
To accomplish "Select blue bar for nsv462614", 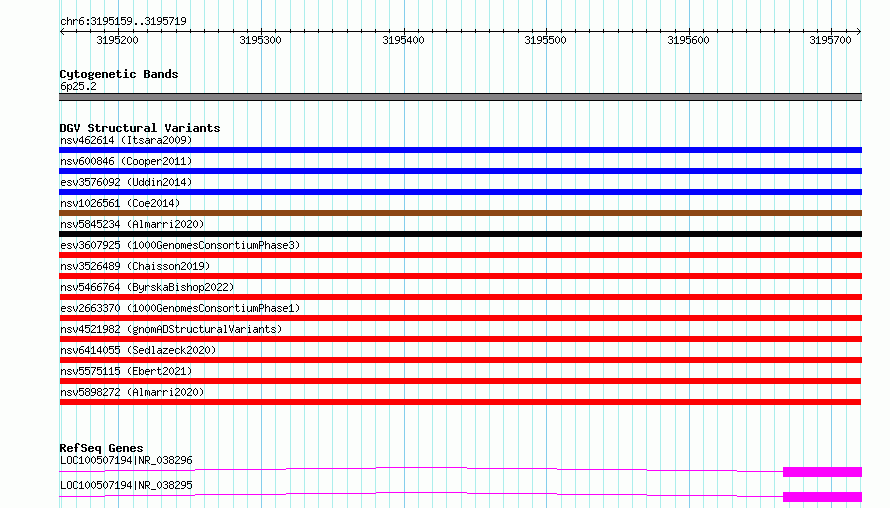I will (460, 150).
